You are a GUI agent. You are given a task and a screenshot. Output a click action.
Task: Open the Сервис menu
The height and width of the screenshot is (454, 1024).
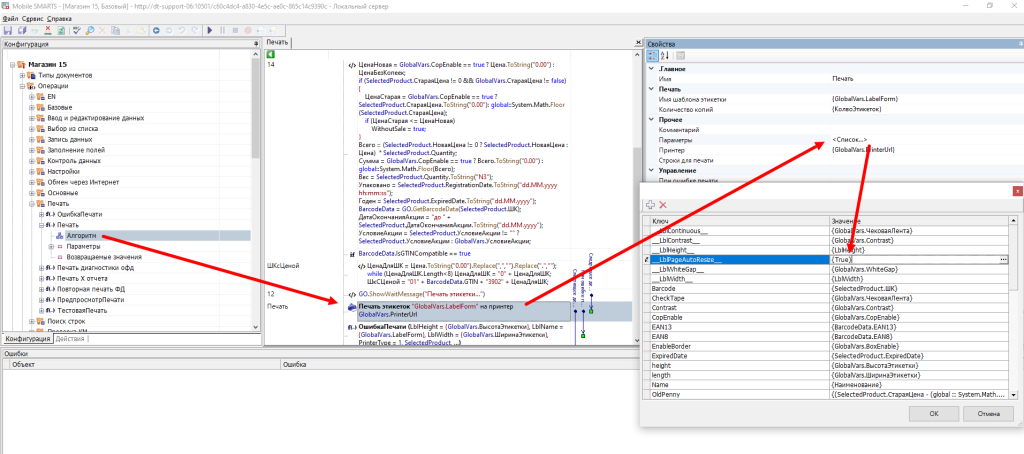[33, 19]
